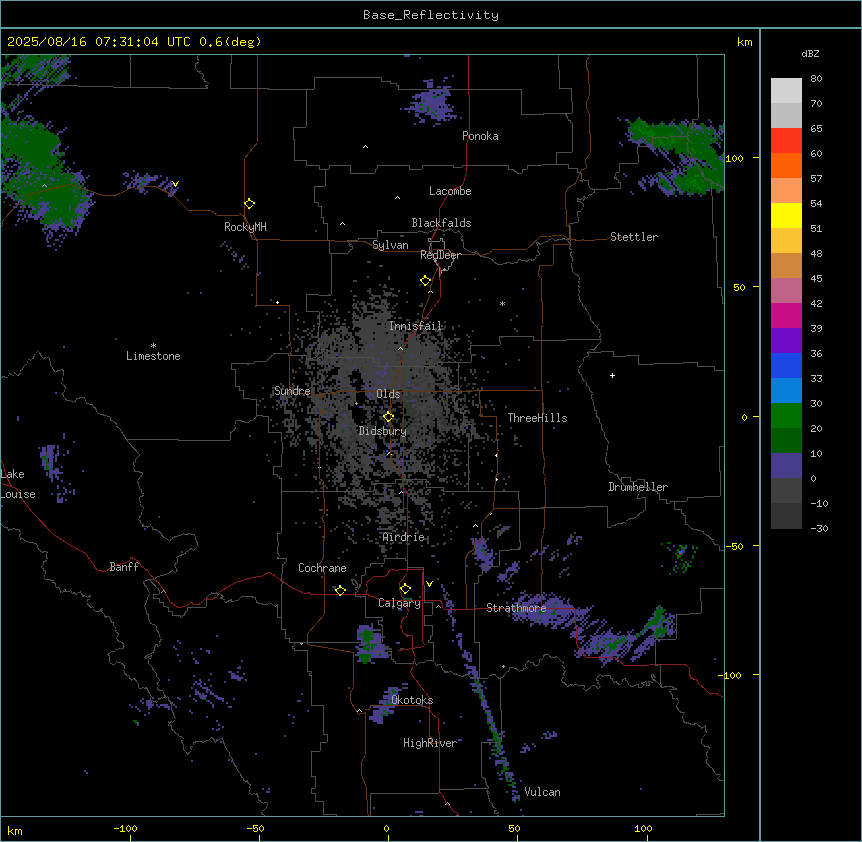Click the yellow diamond marker above Calgary label
862x842 pixels.
(x=405, y=589)
